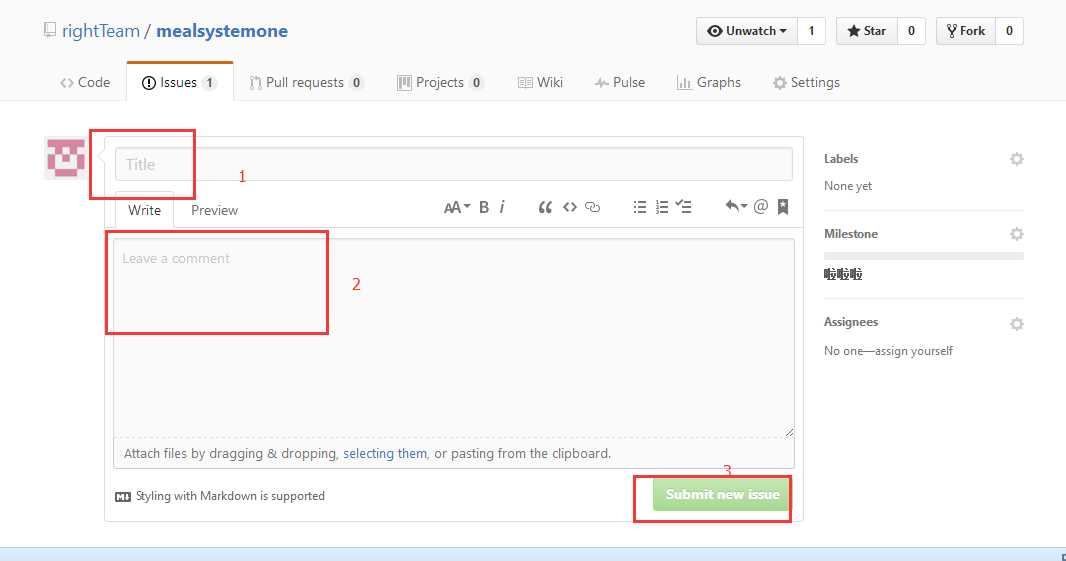Click the repository book icon
The image size is (1066, 561).
pos(50,30)
